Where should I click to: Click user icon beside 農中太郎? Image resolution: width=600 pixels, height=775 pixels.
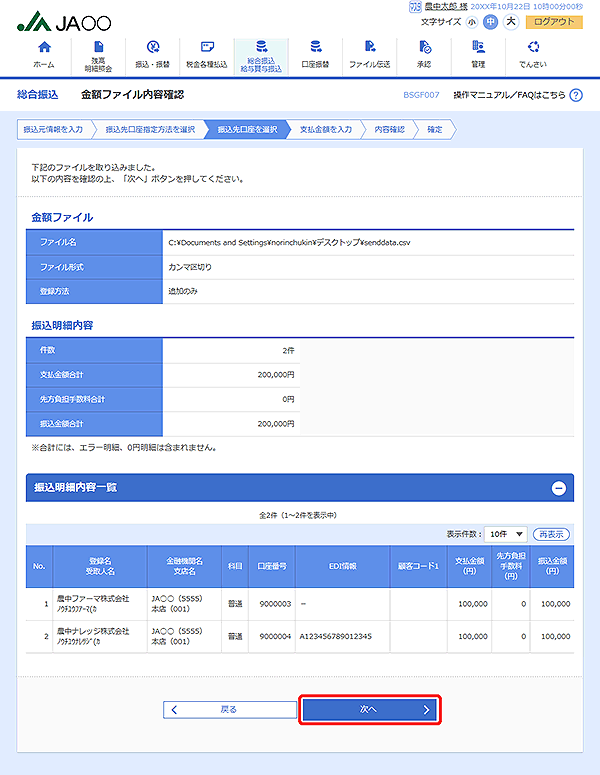click(x=415, y=6)
